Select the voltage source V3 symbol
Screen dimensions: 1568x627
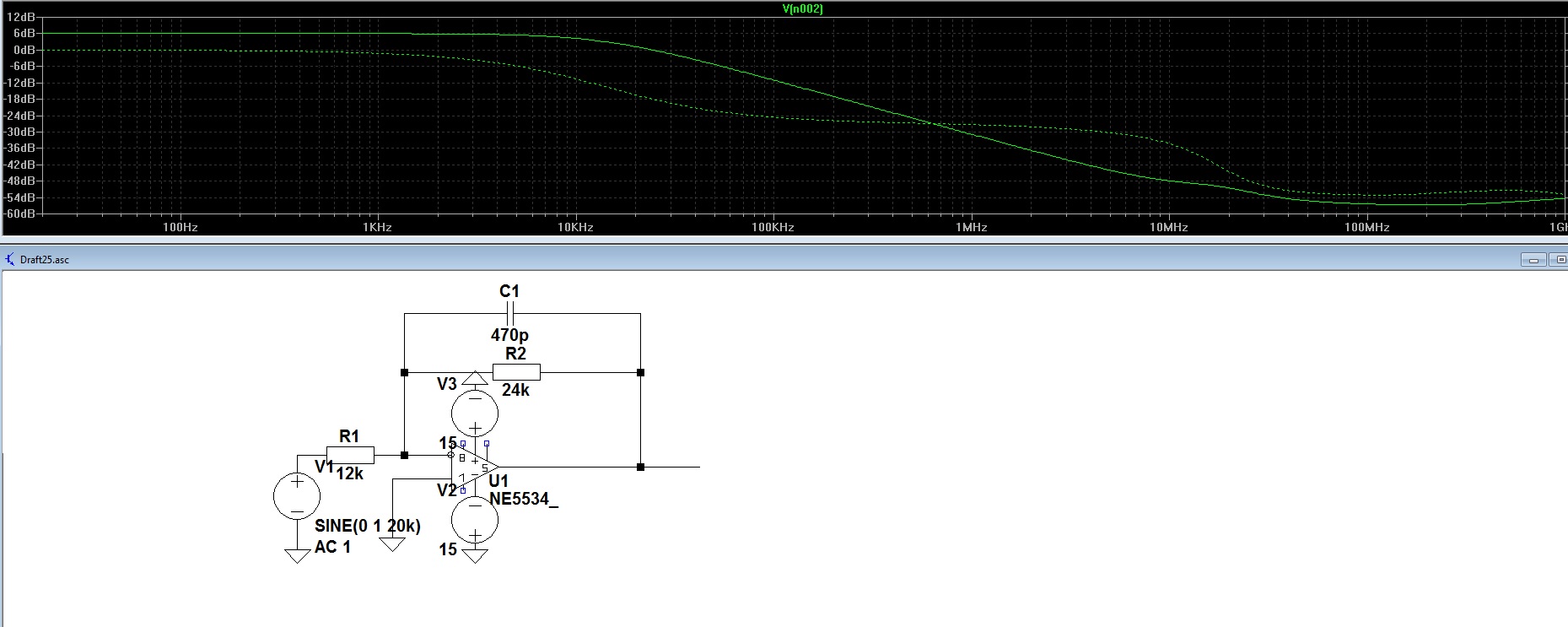click(475, 413)
